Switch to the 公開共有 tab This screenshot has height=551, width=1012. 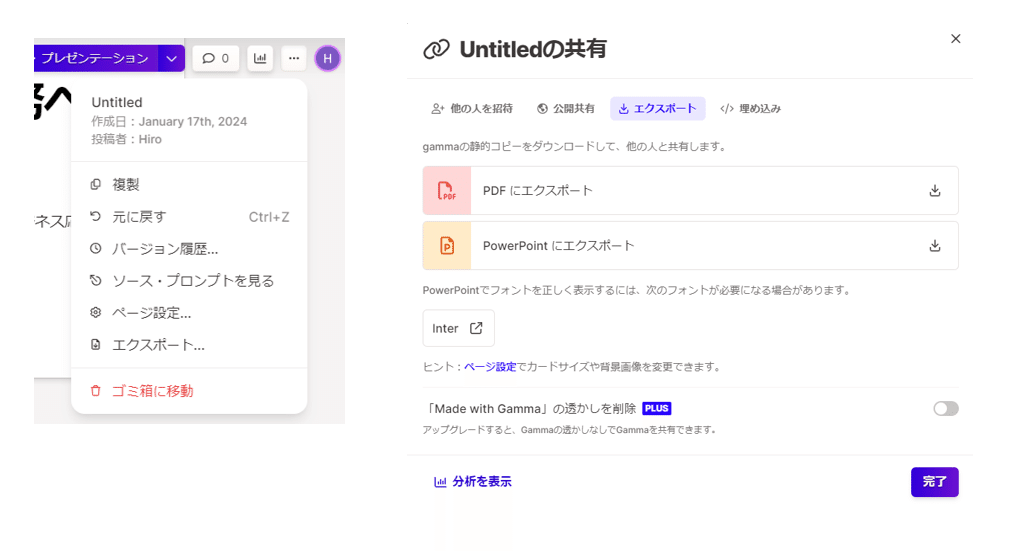point(566,108)
